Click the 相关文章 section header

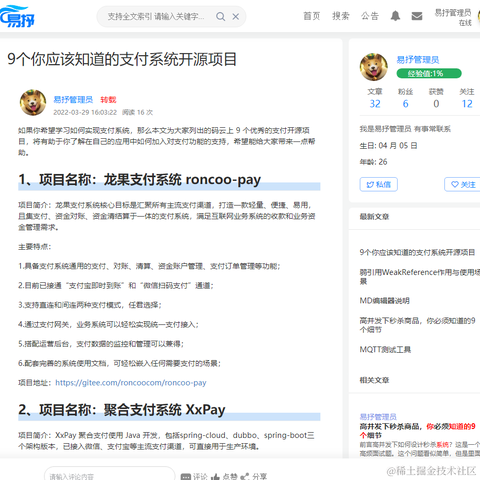(374, 380)
